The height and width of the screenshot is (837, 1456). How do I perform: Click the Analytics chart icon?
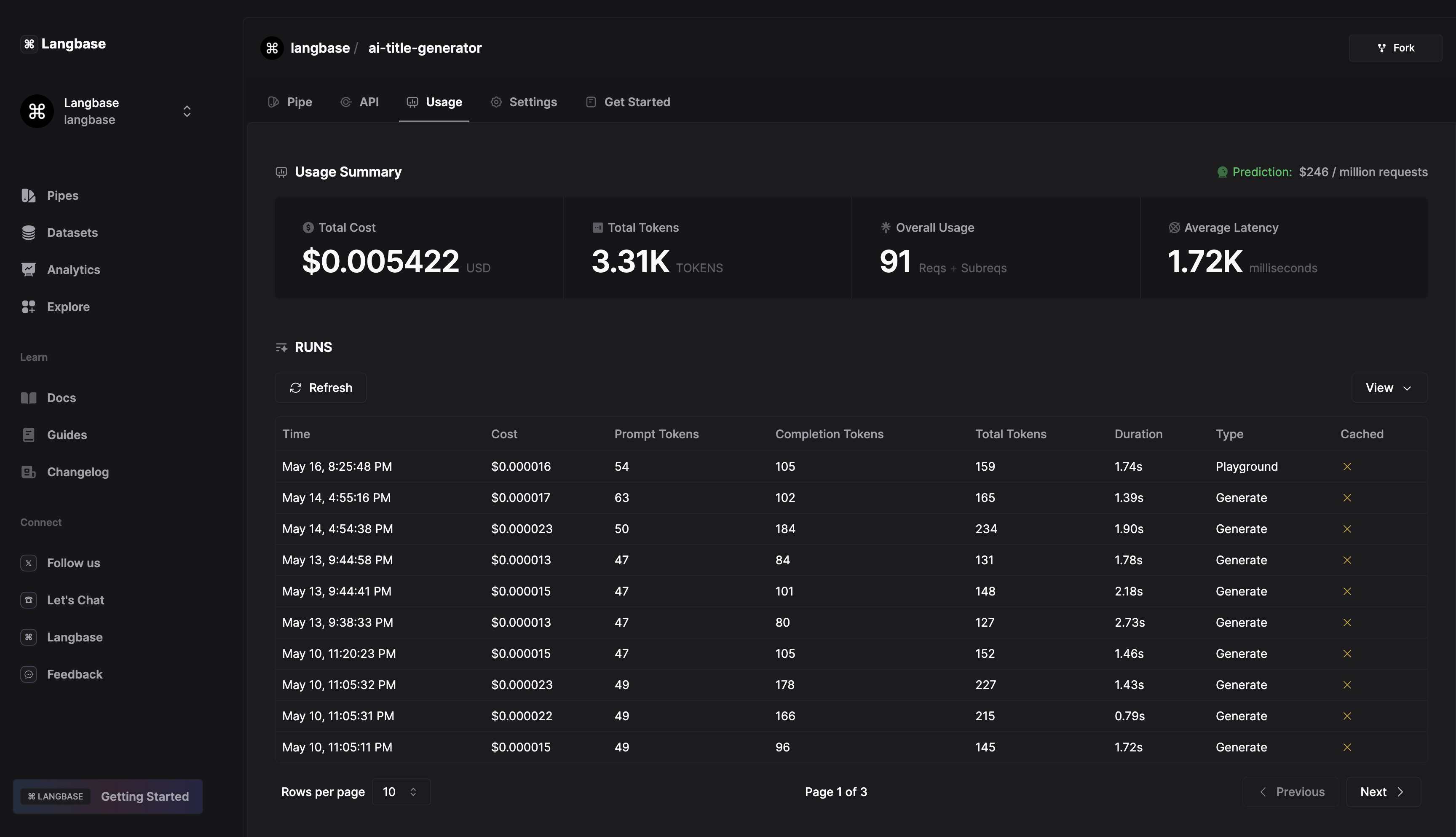tap(28, 270)
